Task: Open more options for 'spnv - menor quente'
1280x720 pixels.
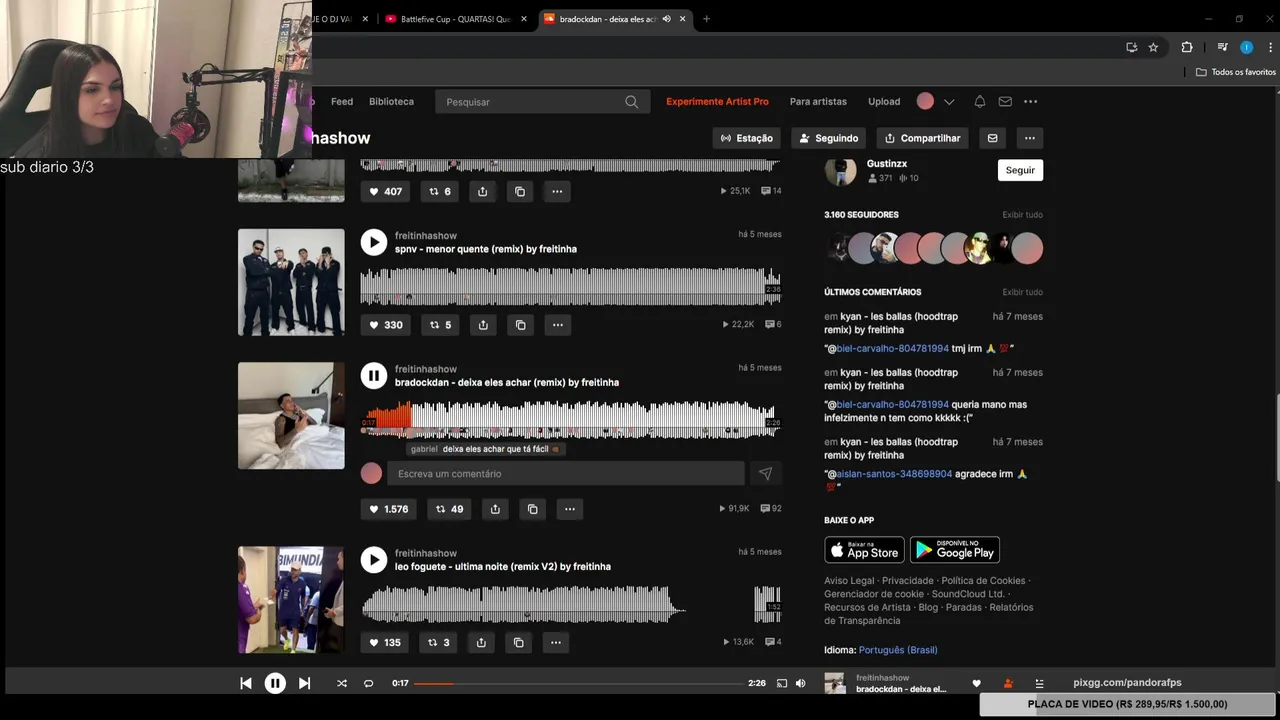Action: point(558,325)
